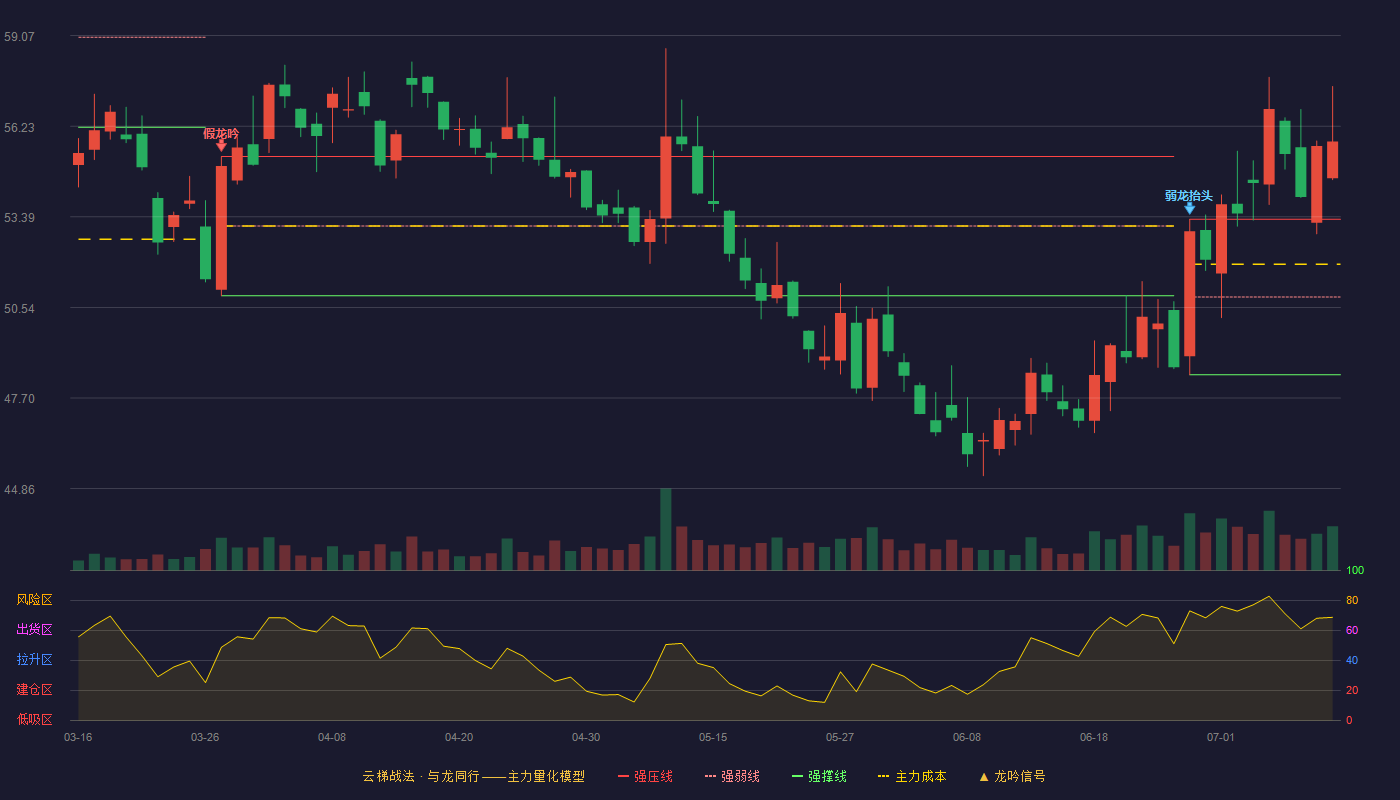Click the 59.07 price axis label
This screenshot has height=800, width=1400.
[x=19, y=37]
